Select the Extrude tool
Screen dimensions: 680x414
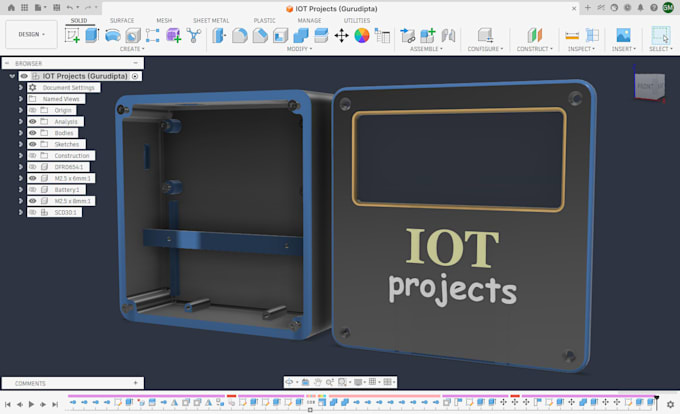tap(92, 35)
